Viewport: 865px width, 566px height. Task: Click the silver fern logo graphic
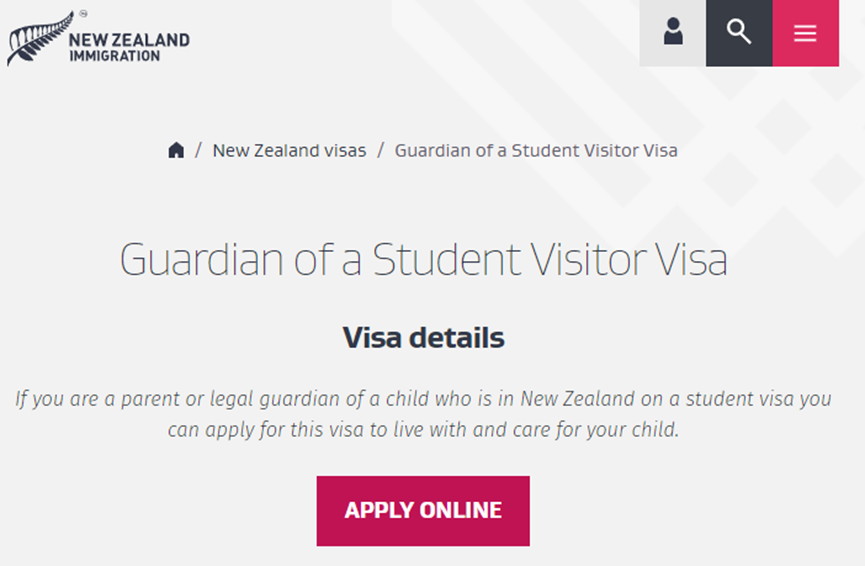[40, 39]
